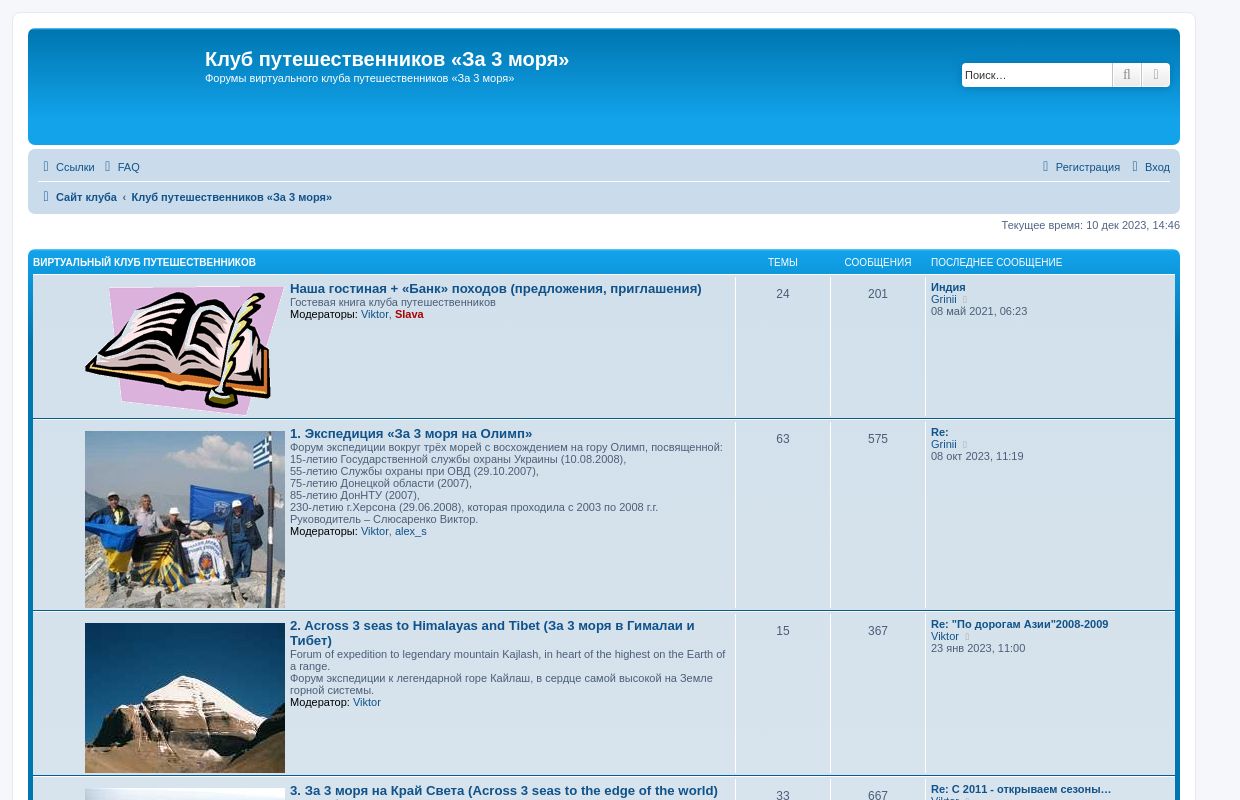Screen dimensions: 1240x800
Task: View moderator Slava's profile
Action: [409, 314]
